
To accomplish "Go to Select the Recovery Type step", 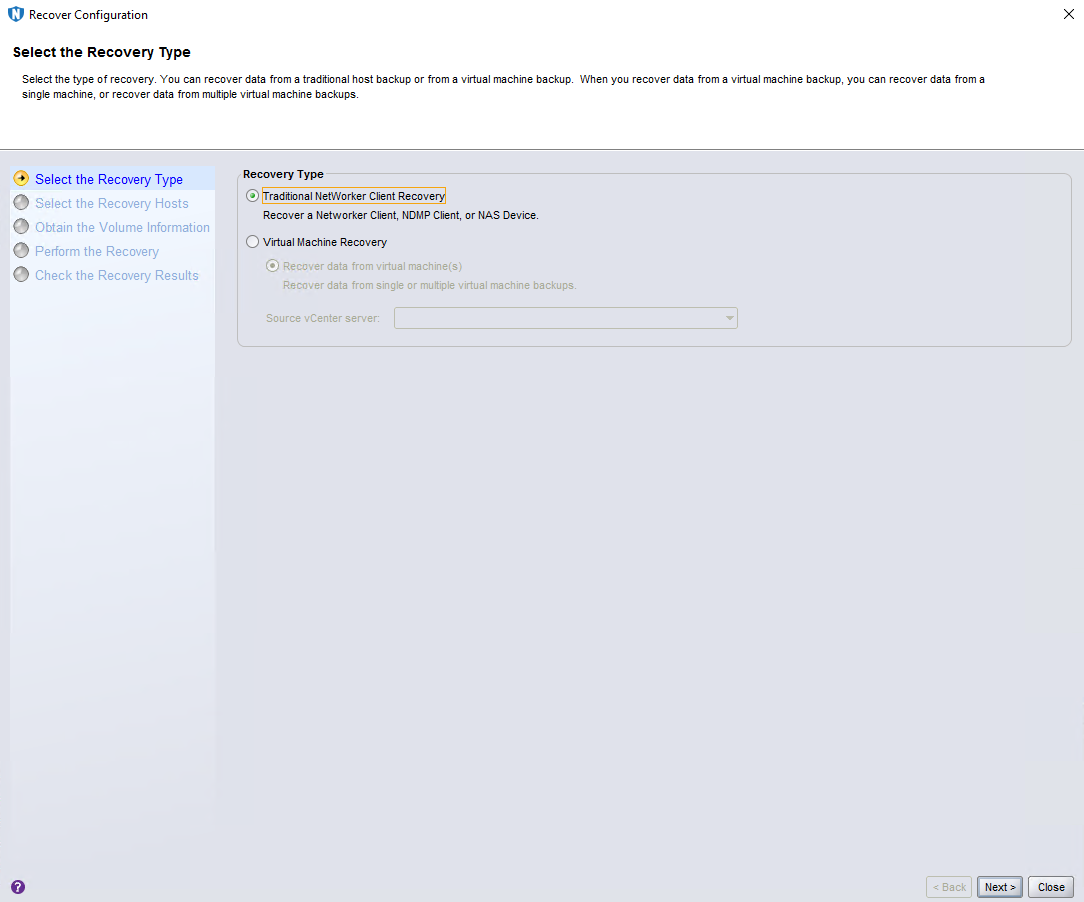I will [x=109, y=180].
